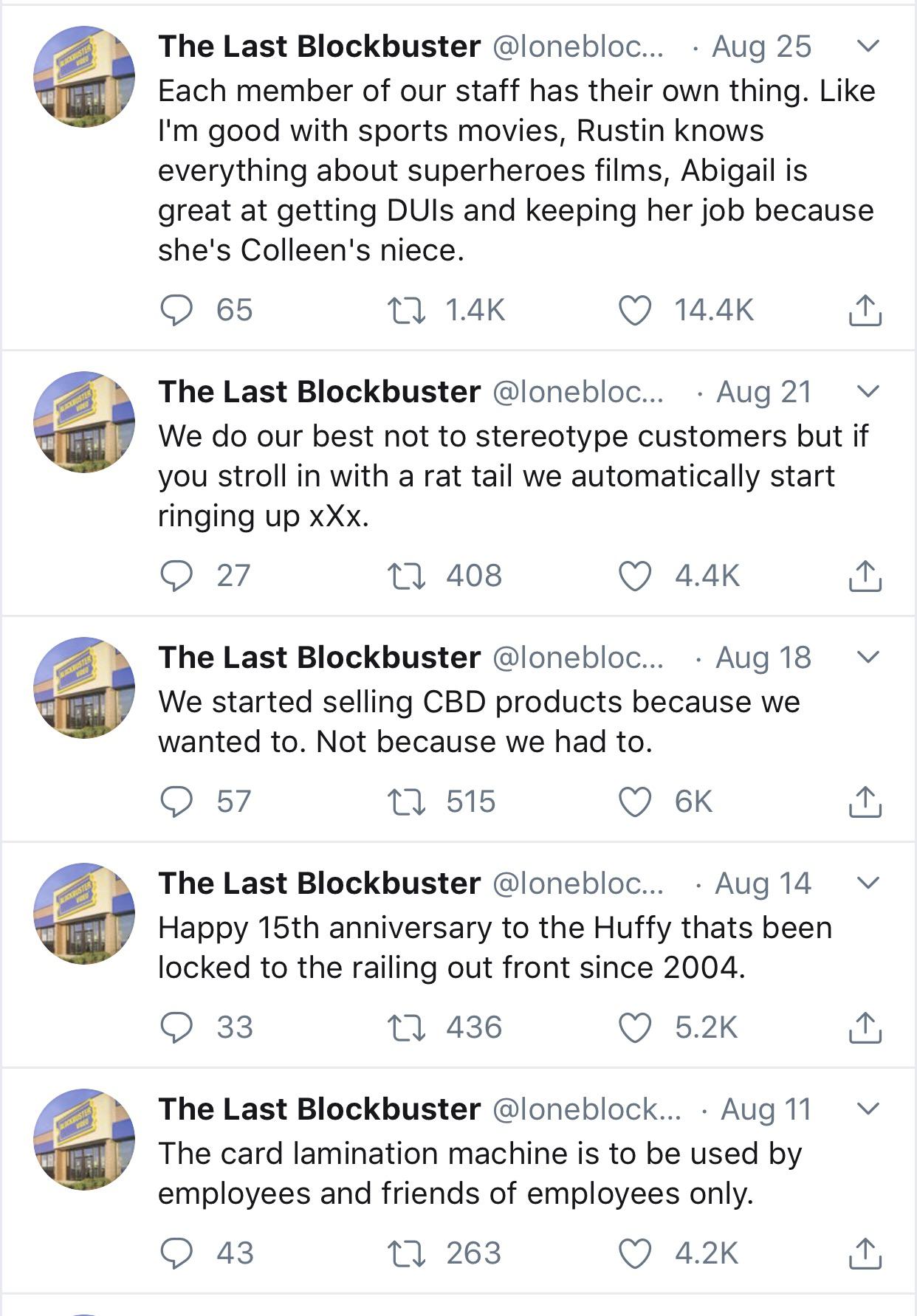
Task: Retweet the Huffy anniversary tweet
Action: point(407,1027)
